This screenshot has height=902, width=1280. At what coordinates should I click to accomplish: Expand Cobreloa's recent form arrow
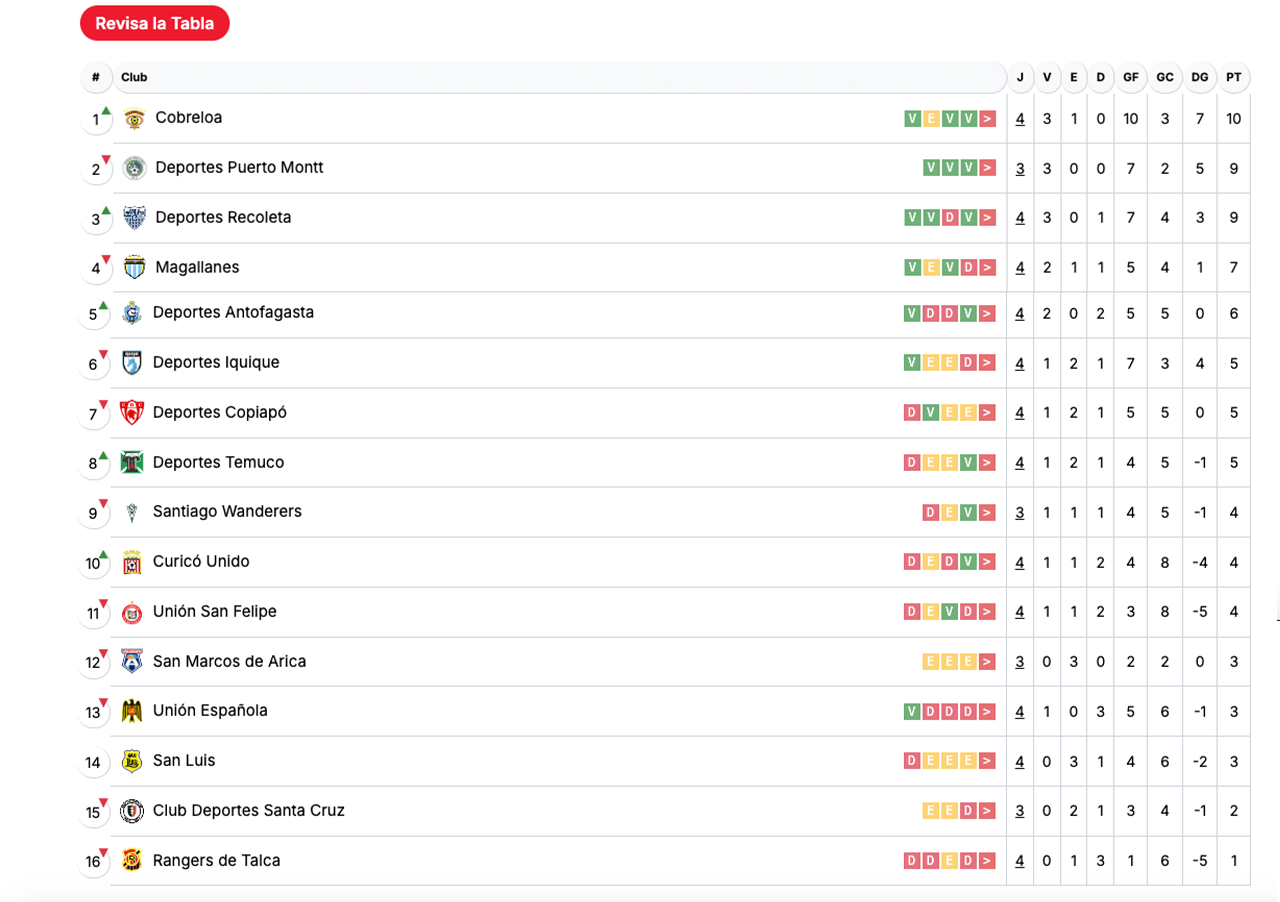coord(988,119)
